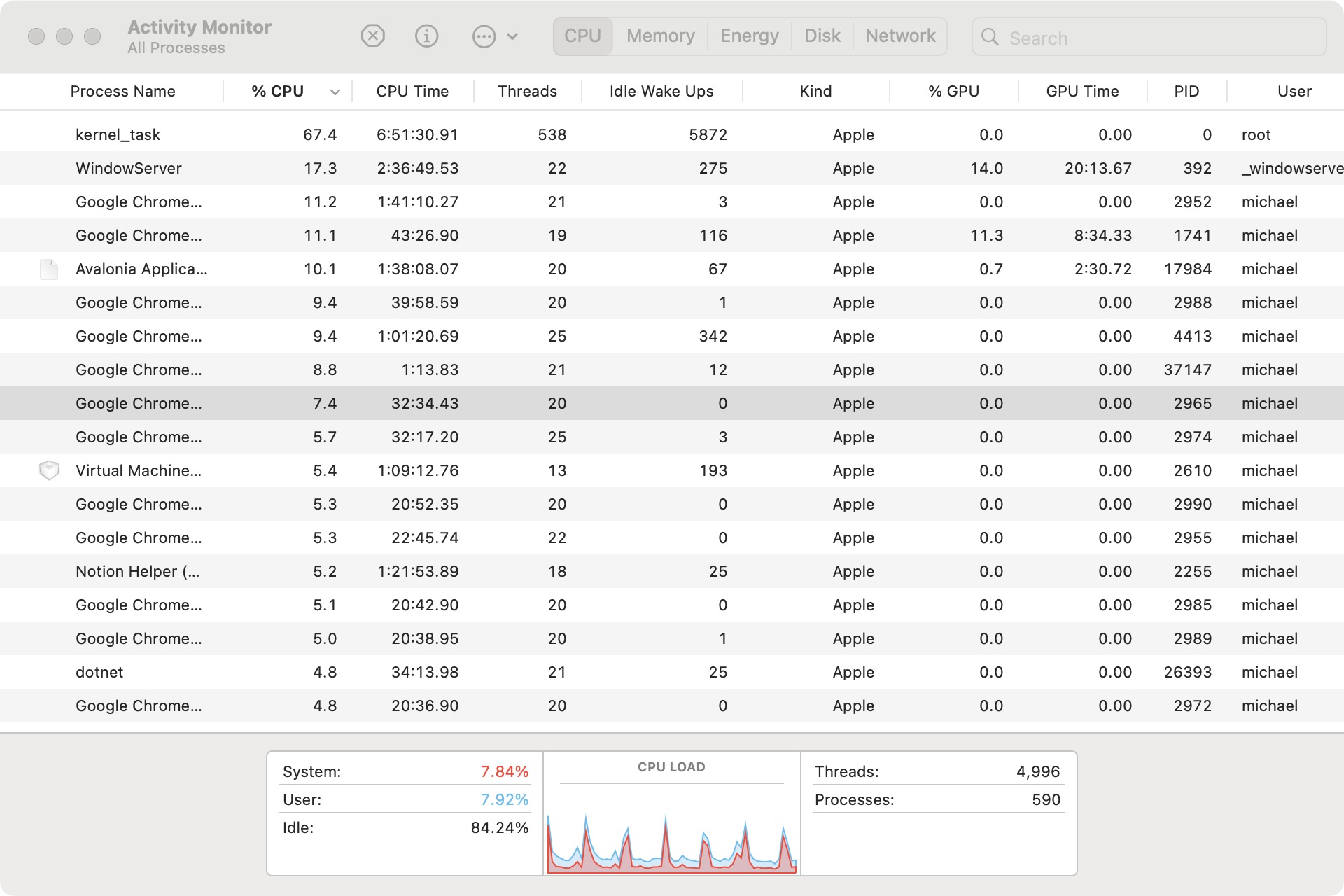Switch to the Memory tab
The height and width of the screenshot is (896, 1344).
660,36
